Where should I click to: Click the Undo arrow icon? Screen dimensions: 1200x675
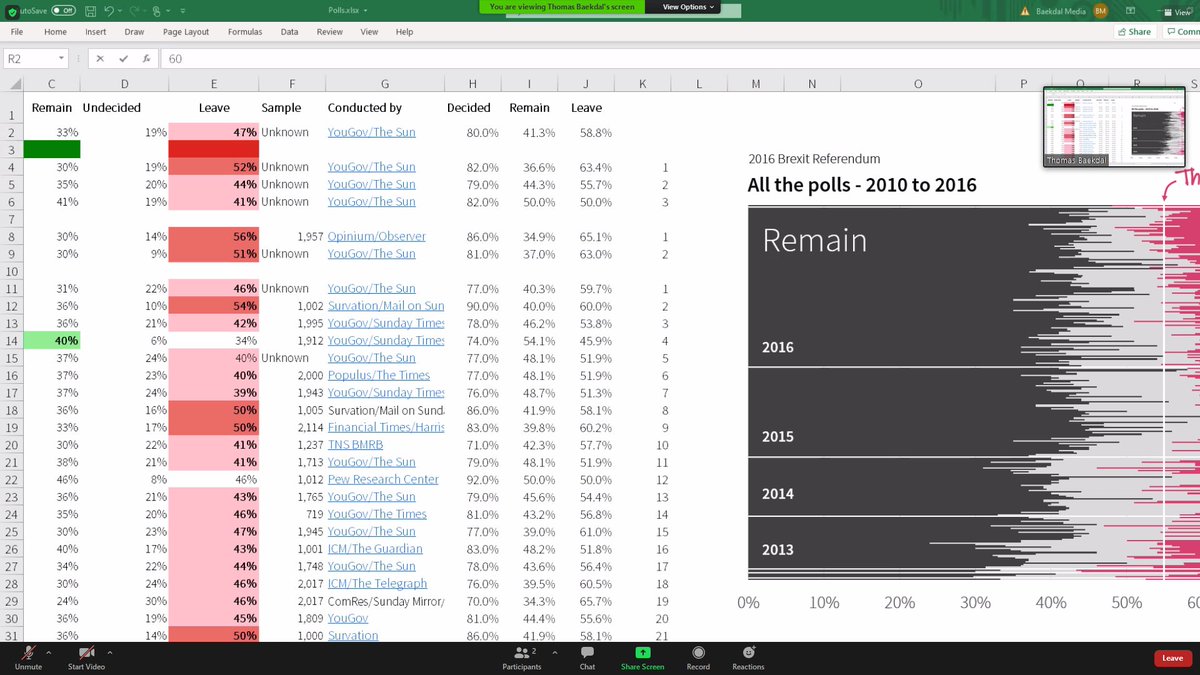tap(109, 11)
